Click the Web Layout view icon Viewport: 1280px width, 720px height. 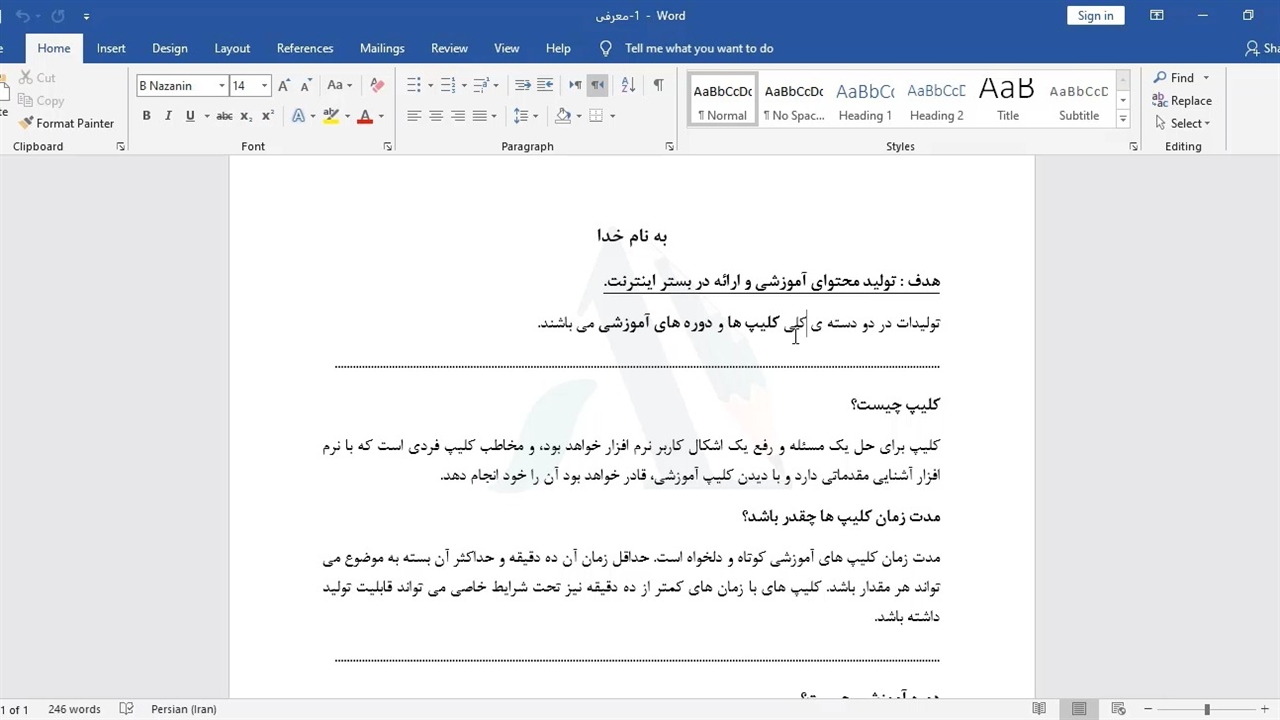1119,709
